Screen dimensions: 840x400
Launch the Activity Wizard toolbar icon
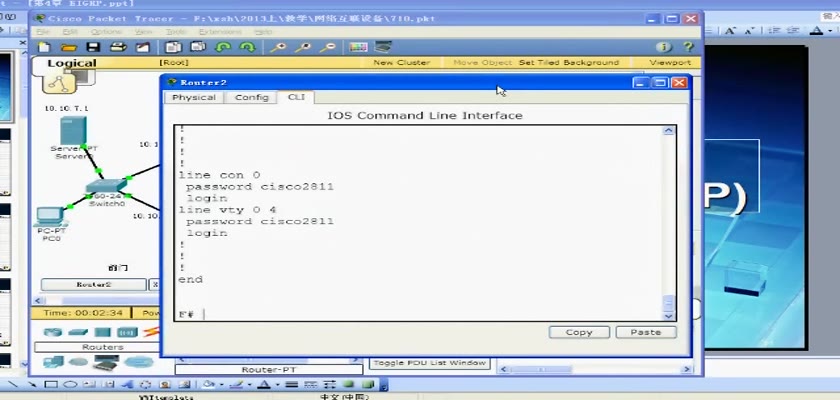[x=142, y=47]
